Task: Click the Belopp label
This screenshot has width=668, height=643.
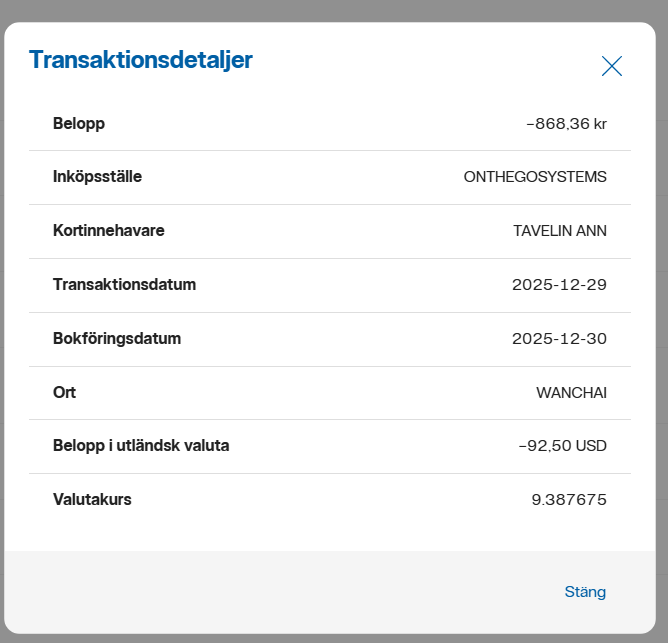Action: pyautogui.click(x=79, y=123)
